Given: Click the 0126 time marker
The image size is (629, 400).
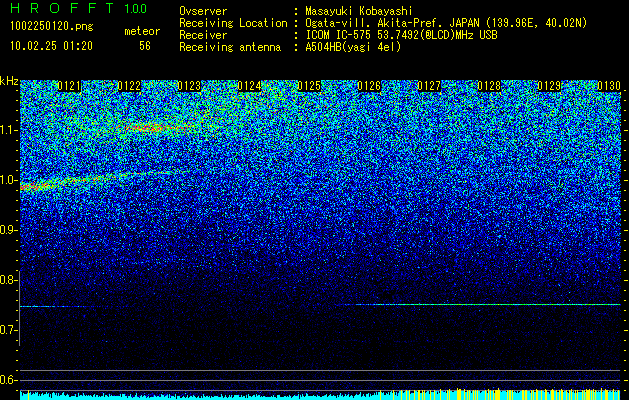Looking at the screenshot, I should (x=369, y=86).
